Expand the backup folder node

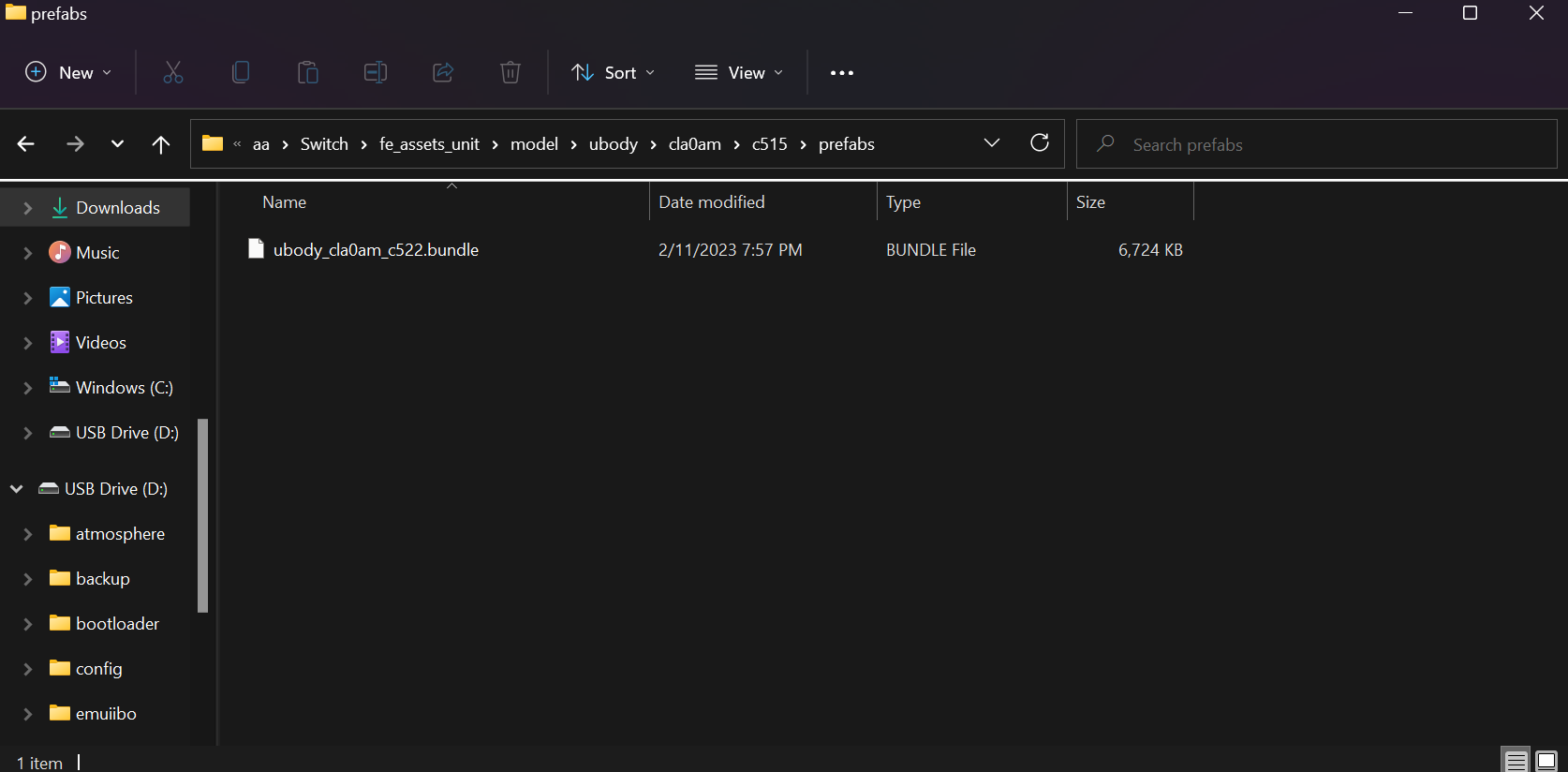[x=28, y=579]
